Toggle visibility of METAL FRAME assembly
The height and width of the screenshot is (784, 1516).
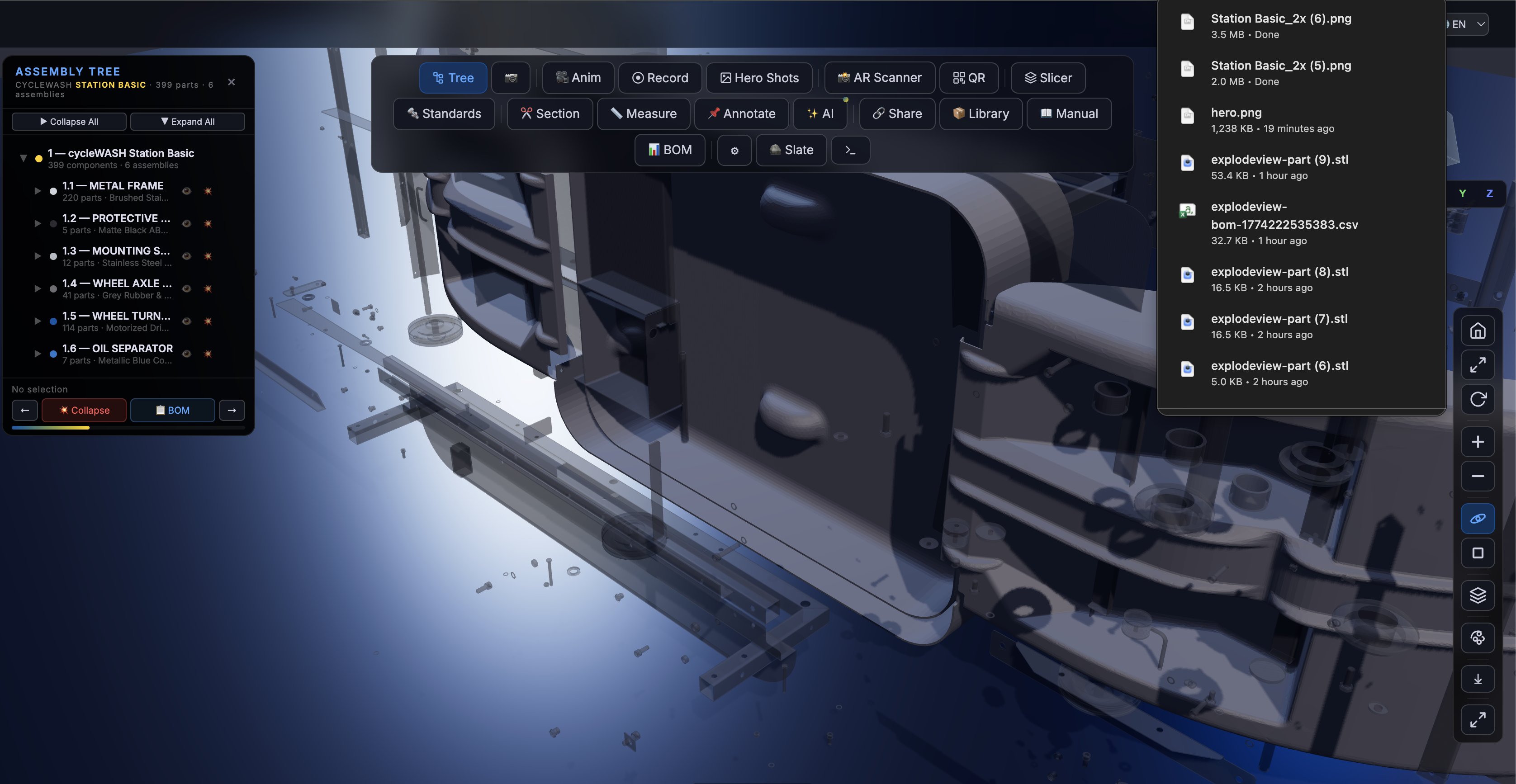[186, 191]
